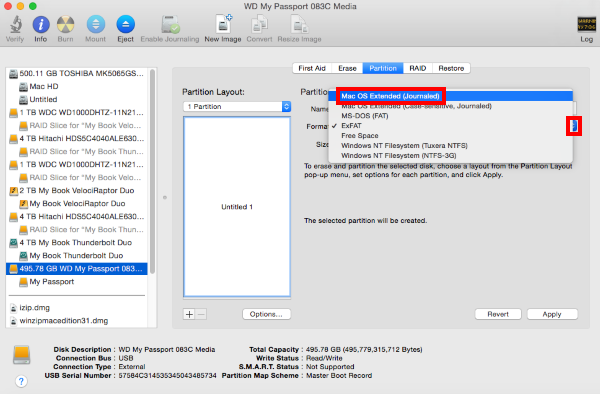Click the Enable Journaling icon
600x394 pixels.
pos(170,24)
